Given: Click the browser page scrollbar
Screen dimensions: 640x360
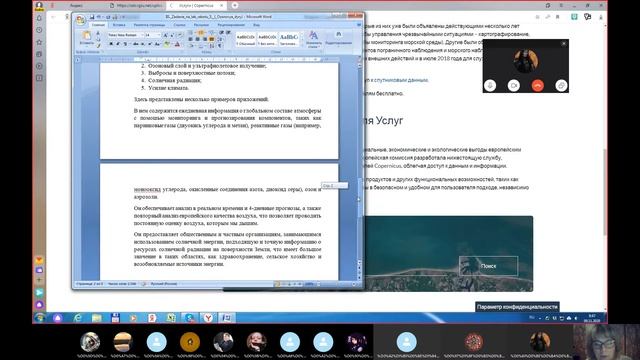Looking at the screenshot, I should click(604, 192).
